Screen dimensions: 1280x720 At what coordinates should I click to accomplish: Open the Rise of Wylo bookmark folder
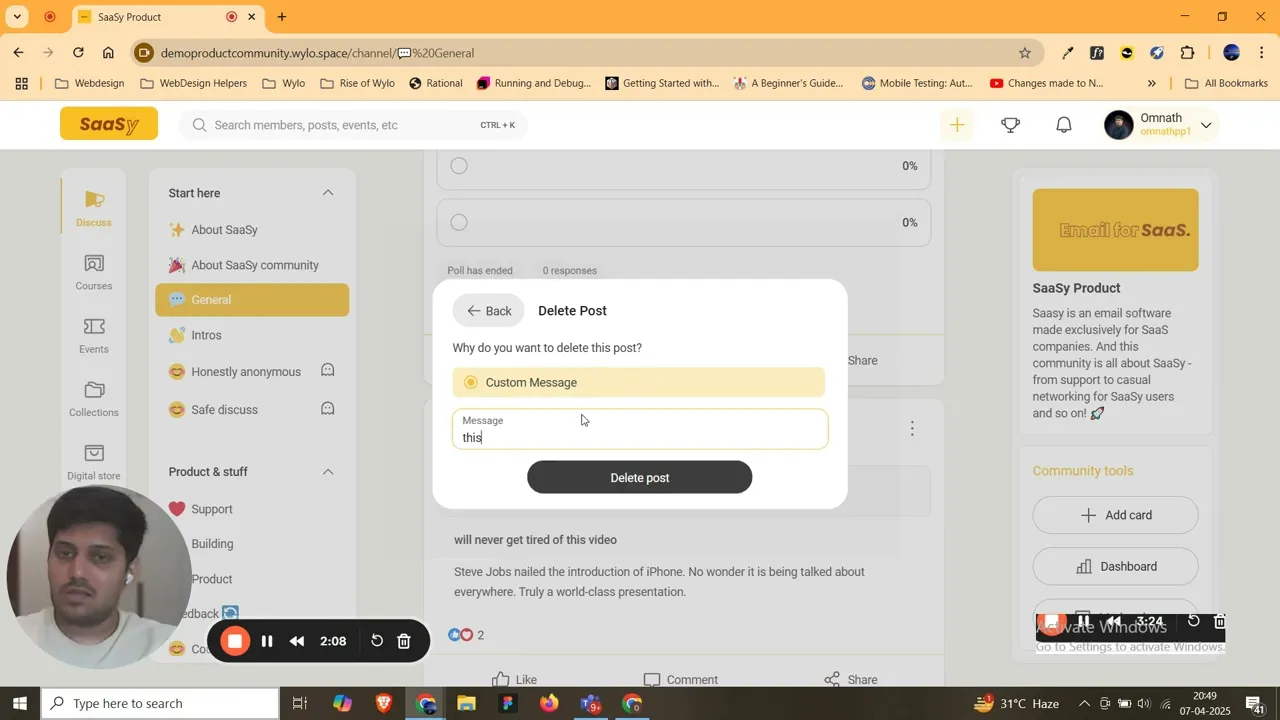pos(357,84)
